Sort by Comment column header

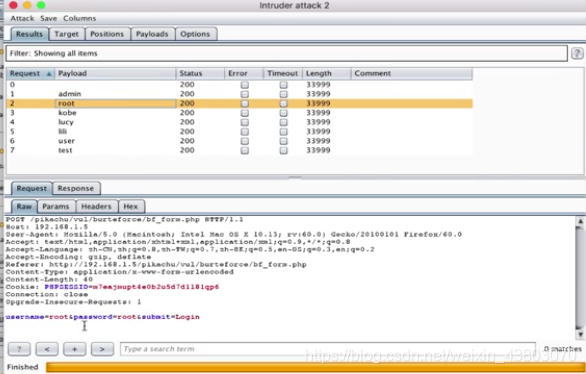411,74
